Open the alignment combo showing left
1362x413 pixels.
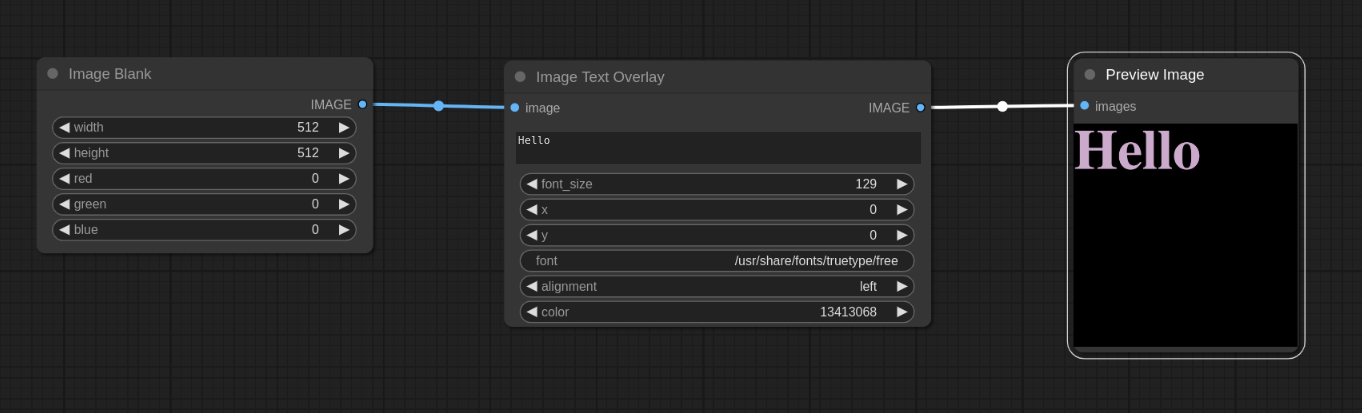tap(717, 286)
